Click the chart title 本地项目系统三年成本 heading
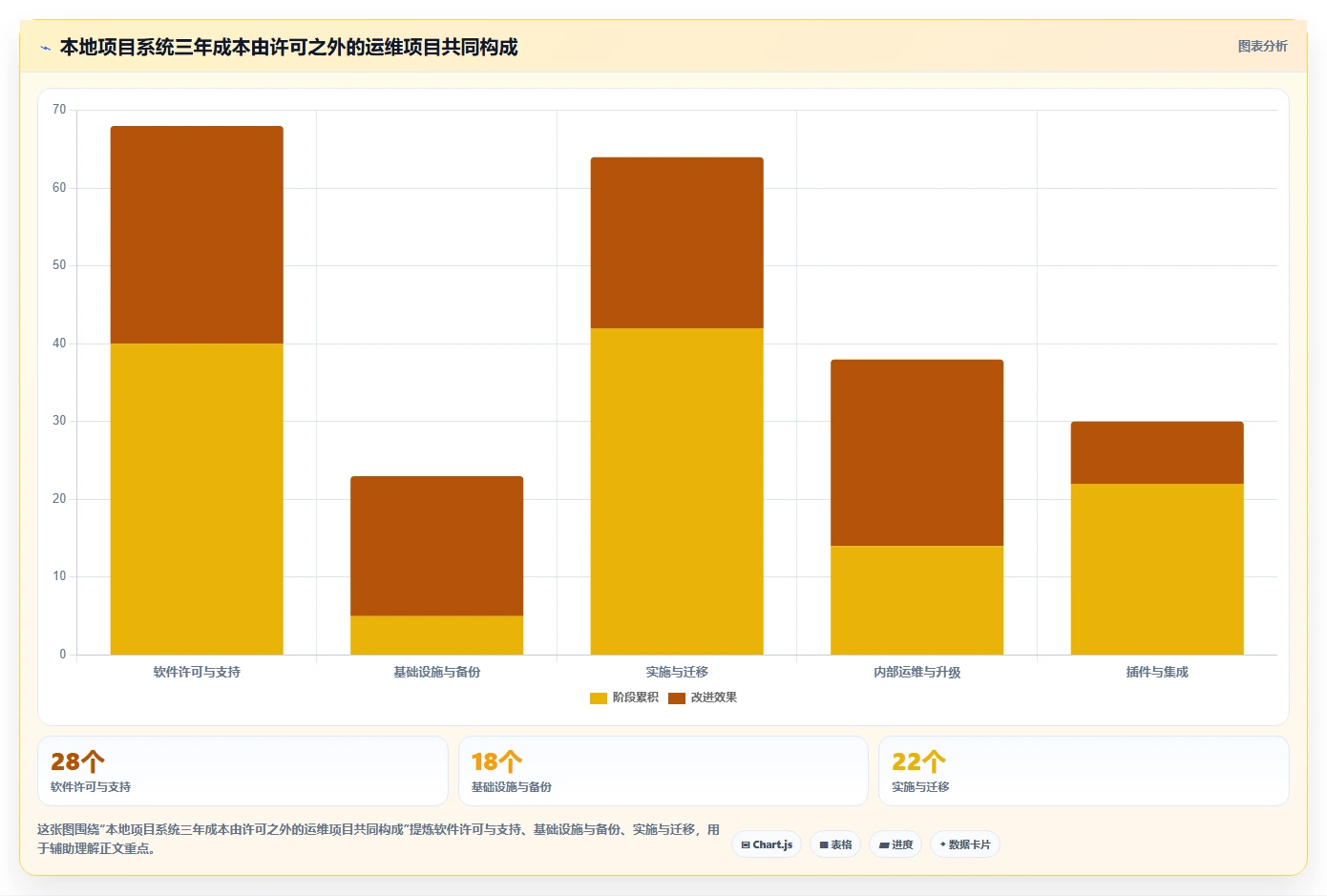The height and width of the screenshot is (896, 1327). [288, 47]
